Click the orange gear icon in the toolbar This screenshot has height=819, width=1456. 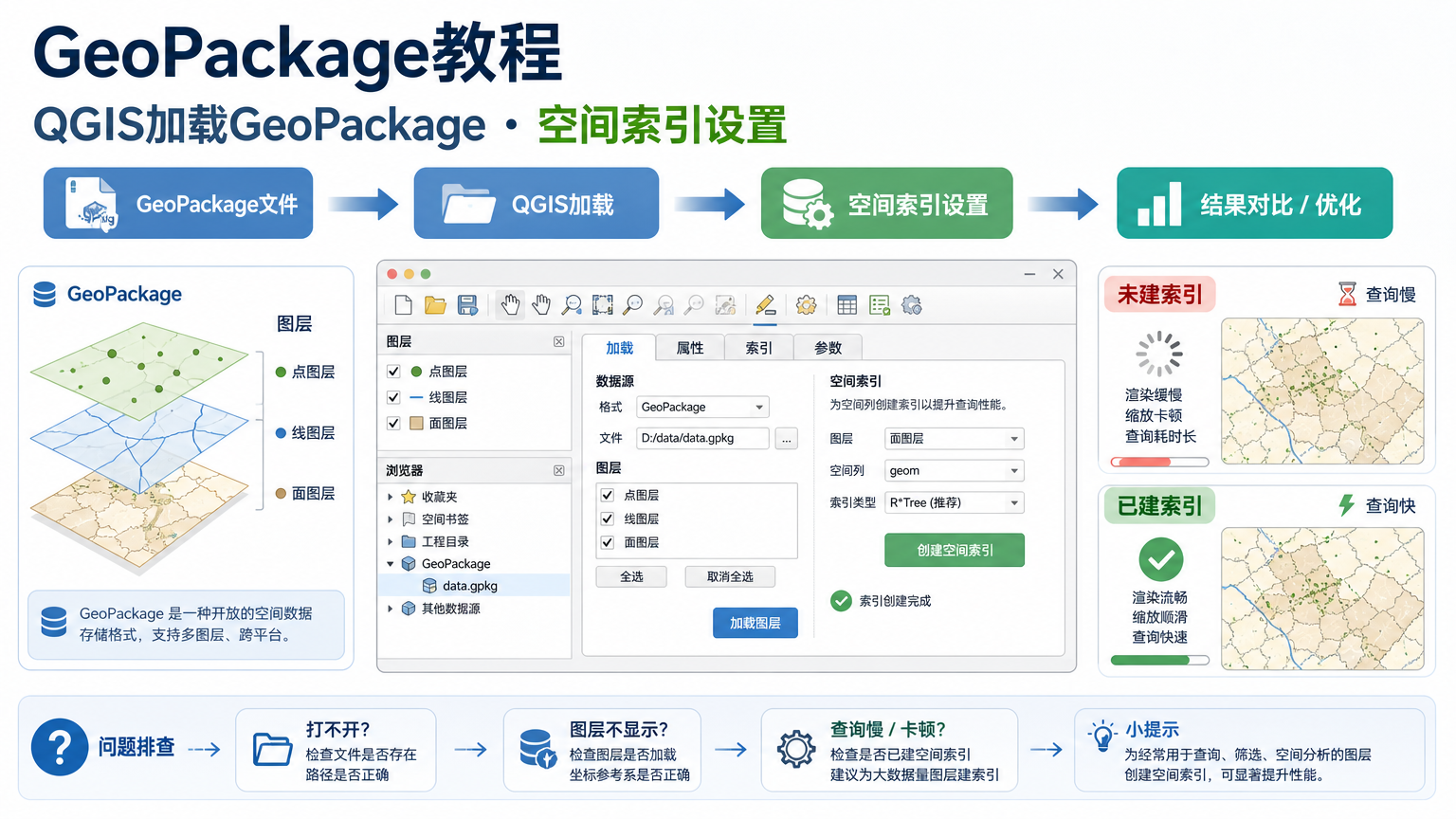pos(807,305)
